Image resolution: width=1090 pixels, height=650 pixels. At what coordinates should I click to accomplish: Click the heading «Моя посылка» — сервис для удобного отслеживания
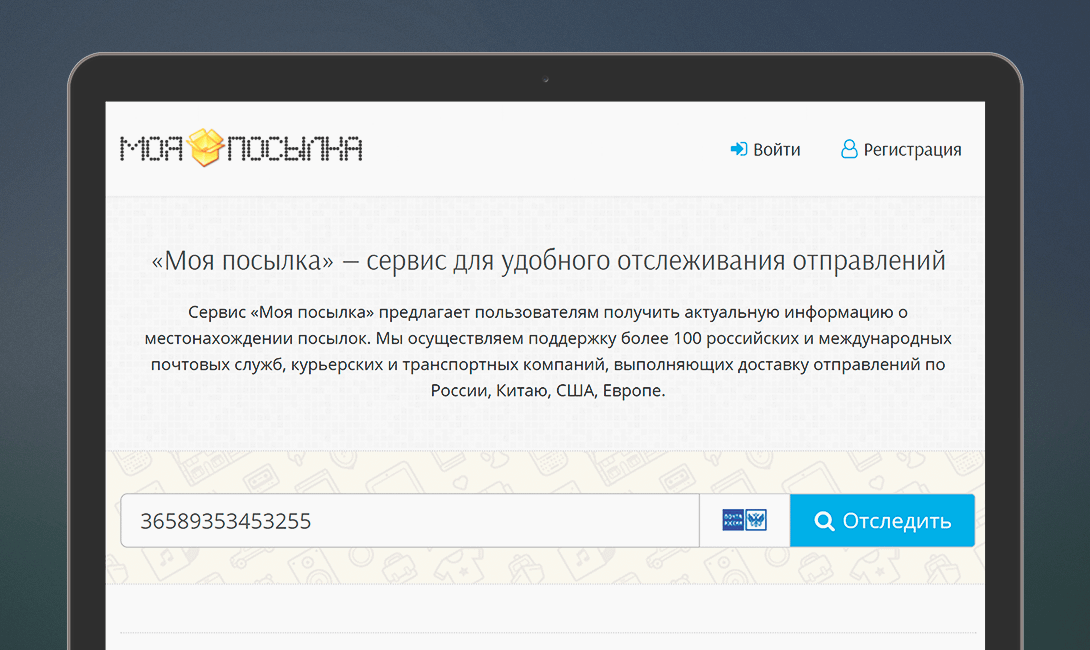click(x=548, y=261)
